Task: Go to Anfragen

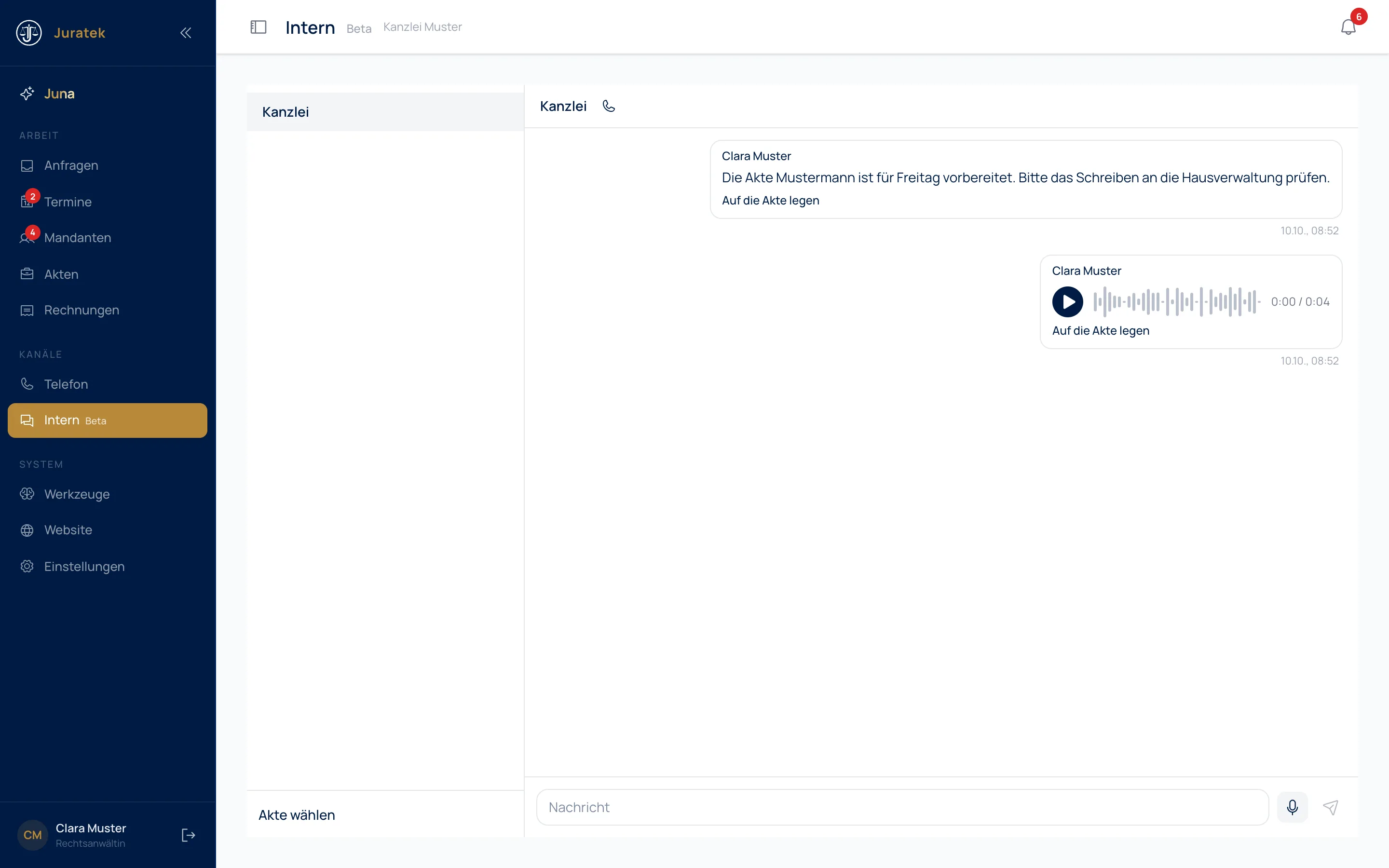Action: (108, 165)
